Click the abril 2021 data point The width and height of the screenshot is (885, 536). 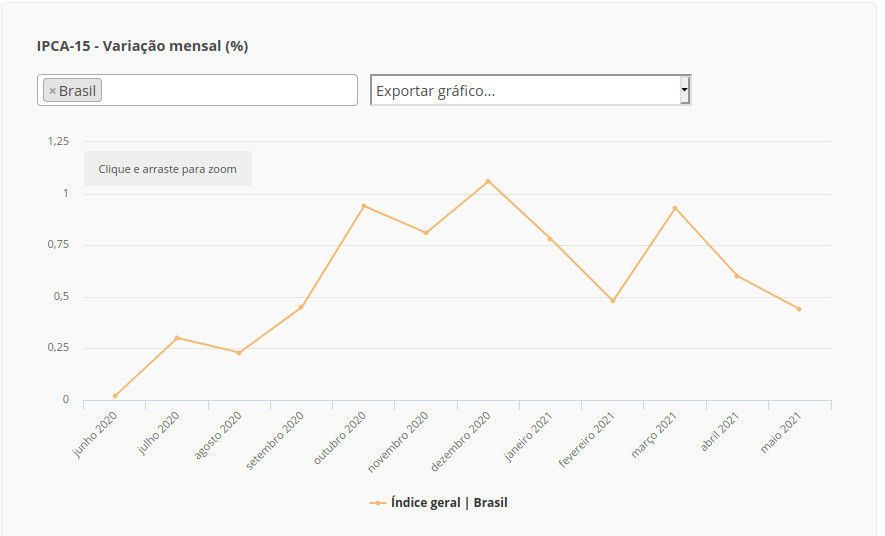tap(737, 276)
